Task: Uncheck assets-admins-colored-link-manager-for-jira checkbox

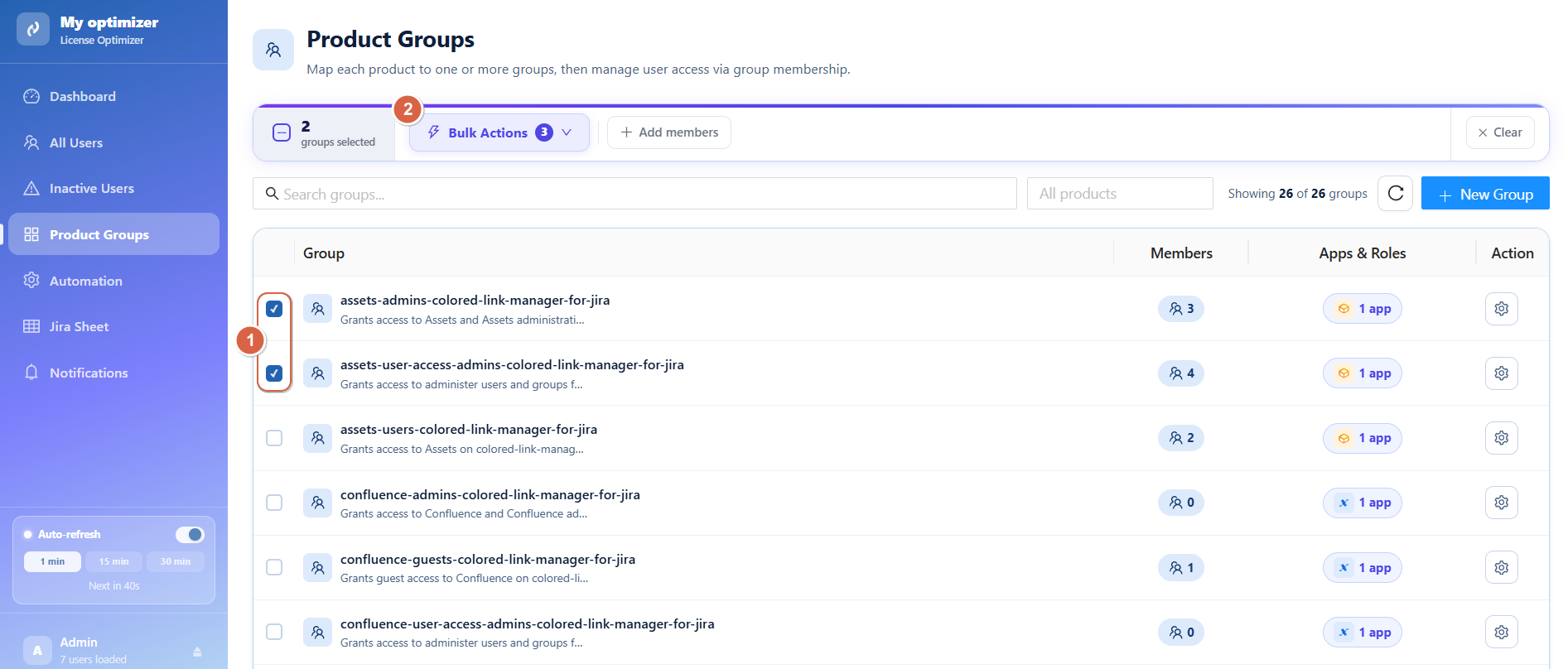Action: click(x=274, y=309)
